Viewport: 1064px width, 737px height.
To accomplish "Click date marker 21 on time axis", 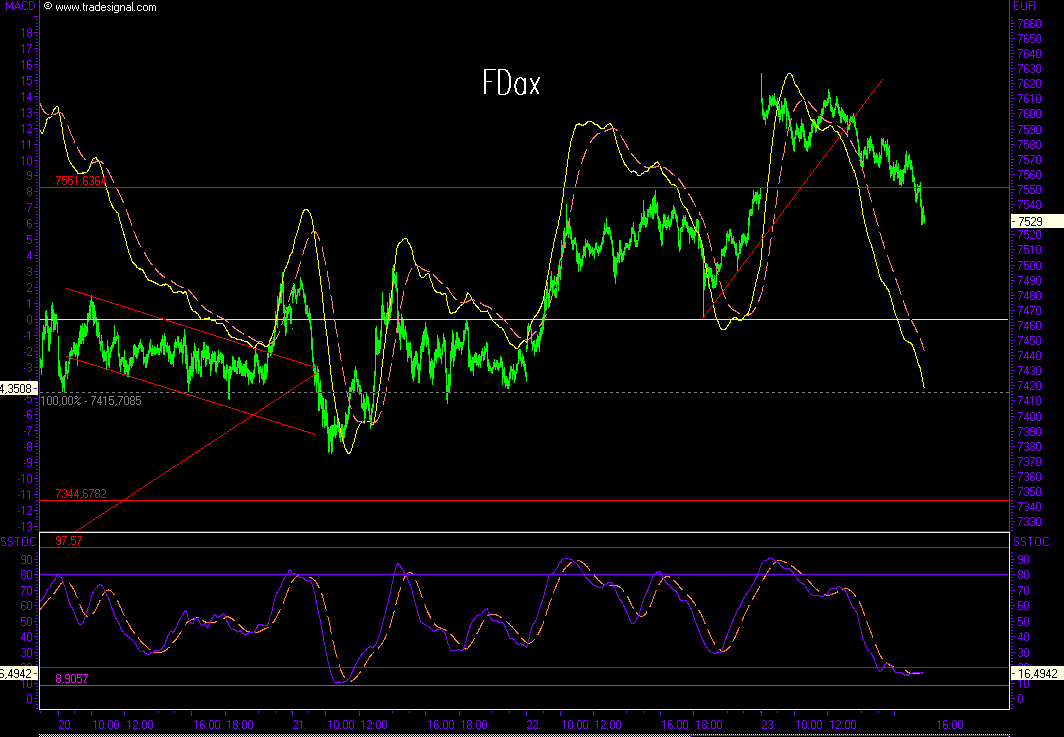I will (x=297, y=724).
